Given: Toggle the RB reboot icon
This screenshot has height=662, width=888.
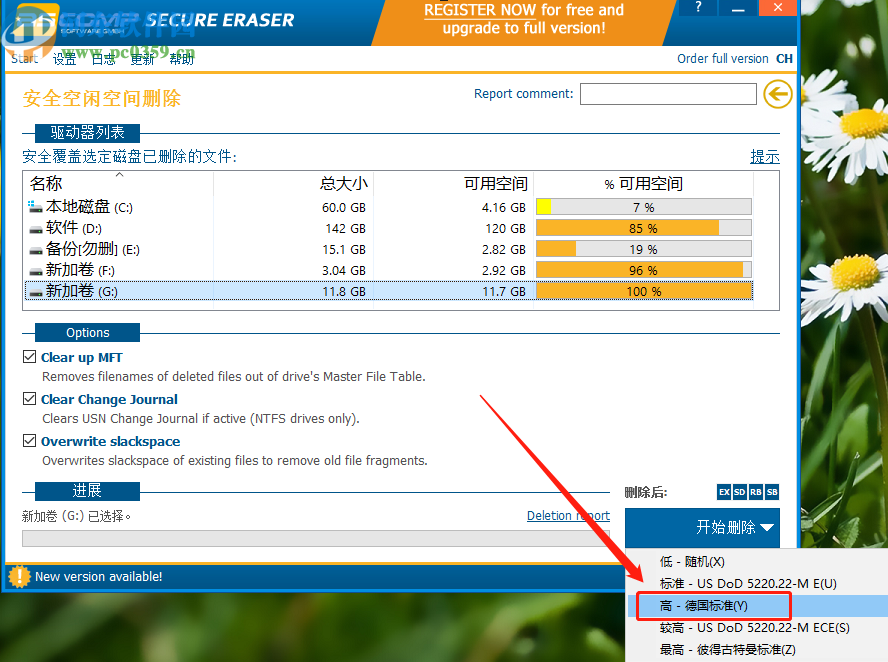Looking at the screenshot, I should pyautogui.click(x=756, y=492).
